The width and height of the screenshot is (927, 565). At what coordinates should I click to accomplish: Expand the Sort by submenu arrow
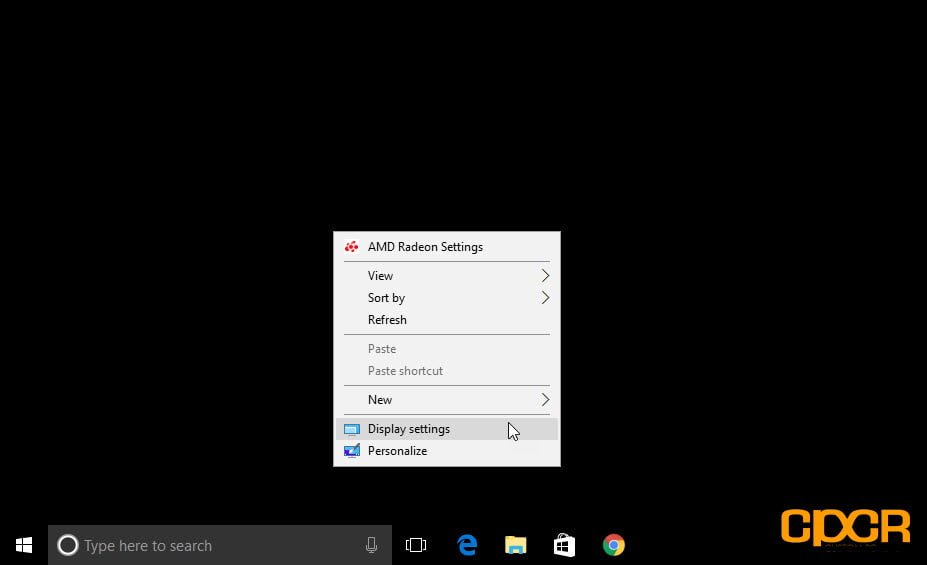click(545, 298)
